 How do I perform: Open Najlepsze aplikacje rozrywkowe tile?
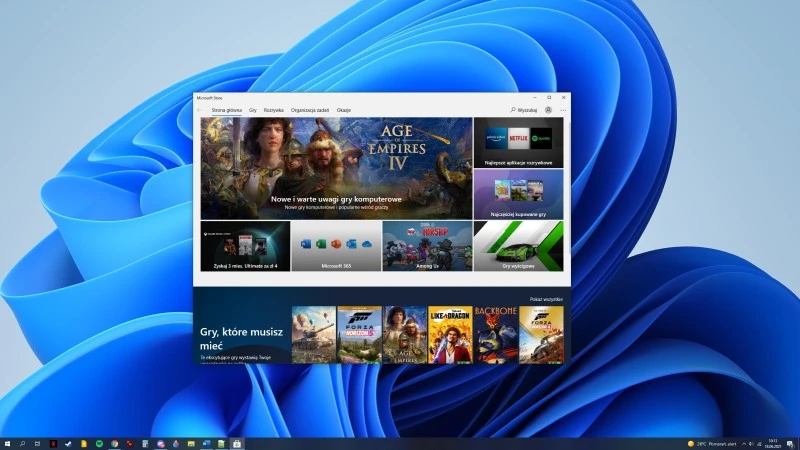click(518, 142)
